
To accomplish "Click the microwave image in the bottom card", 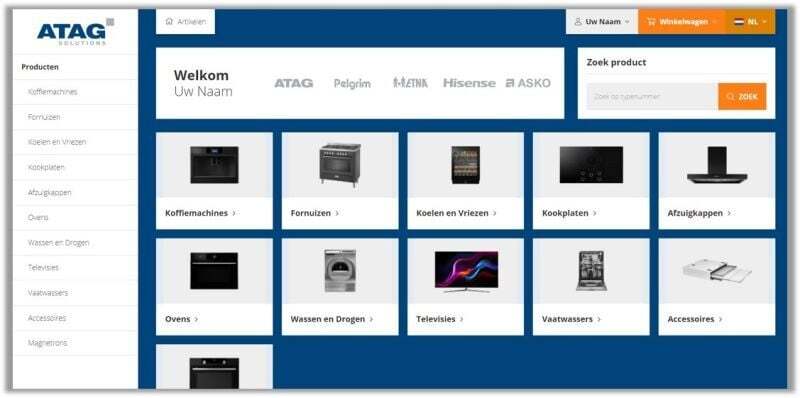I will point(214,373).
